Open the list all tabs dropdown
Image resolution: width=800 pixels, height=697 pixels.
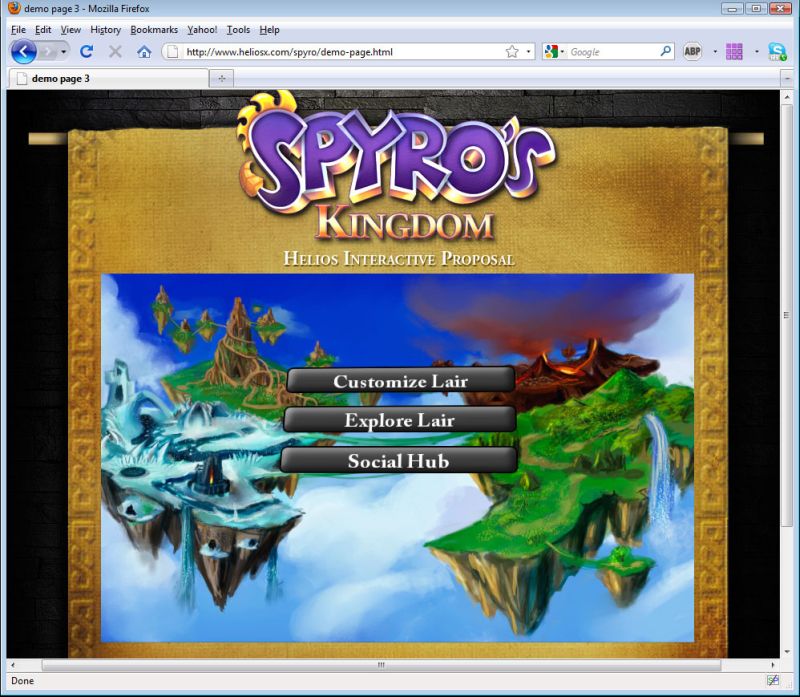[786, 79]
